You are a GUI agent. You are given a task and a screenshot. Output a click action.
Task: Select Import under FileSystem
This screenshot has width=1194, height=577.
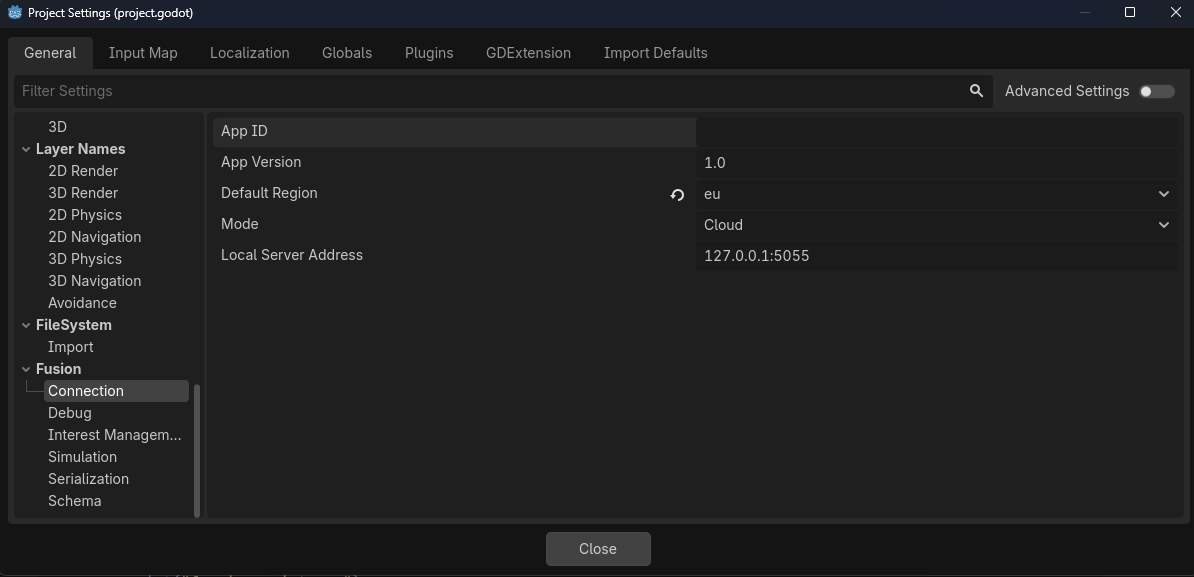tap(71, 347)
